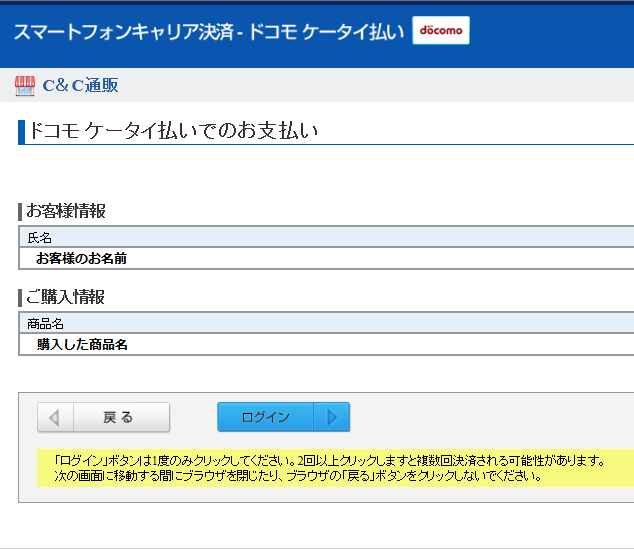Click the お客様情報 section heading
The image size is (634, 549).
(x=66, y=211)
